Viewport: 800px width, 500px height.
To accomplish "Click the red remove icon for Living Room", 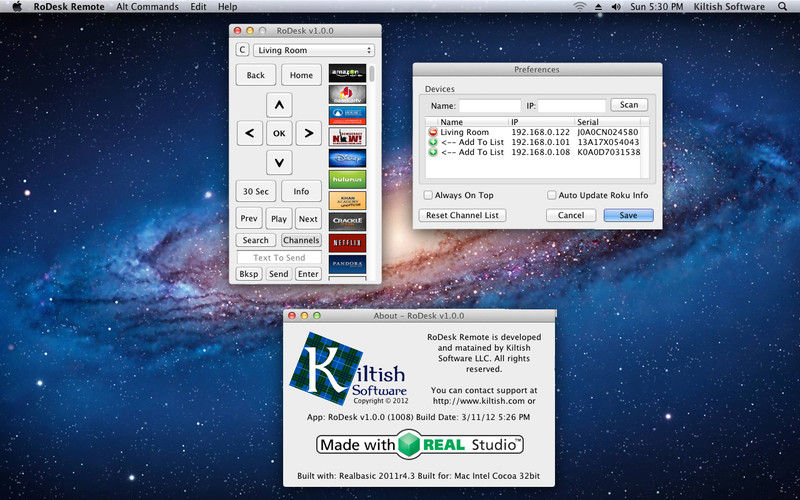I will click(433, 132).
